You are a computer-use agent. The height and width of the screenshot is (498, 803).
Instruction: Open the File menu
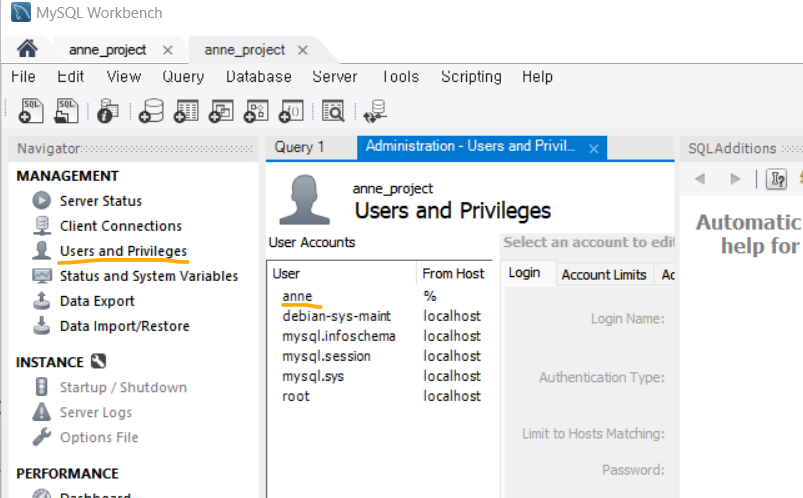(x=23, y=77)
